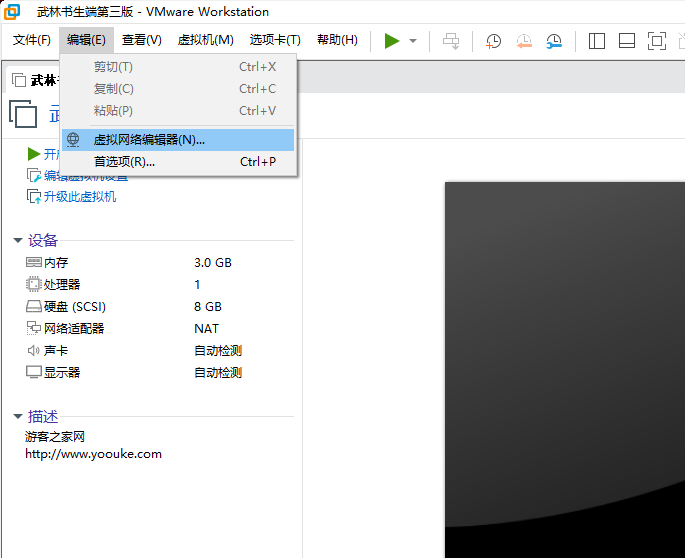Enter full screen mode icon
The image size is (685, 558).
[x=657, y=41]
